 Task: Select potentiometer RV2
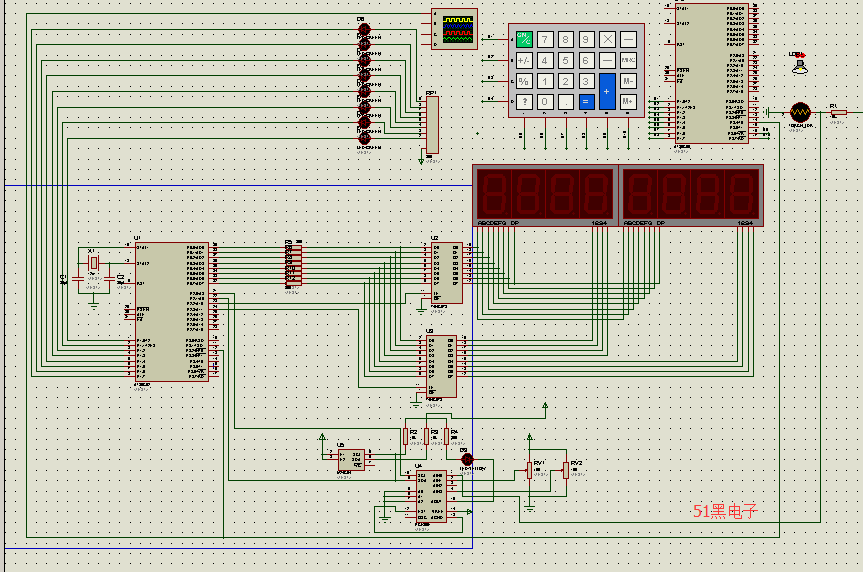[566, 471]
